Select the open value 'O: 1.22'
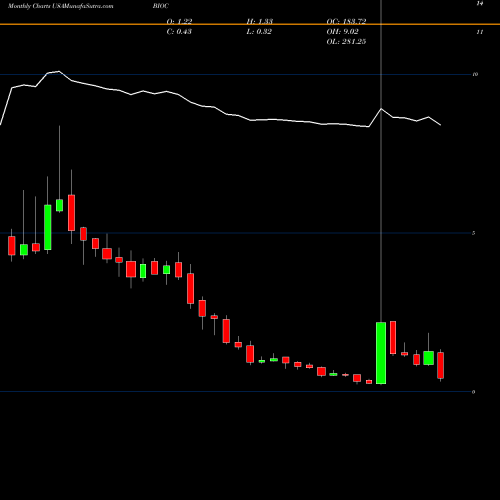 click(179, 21)
